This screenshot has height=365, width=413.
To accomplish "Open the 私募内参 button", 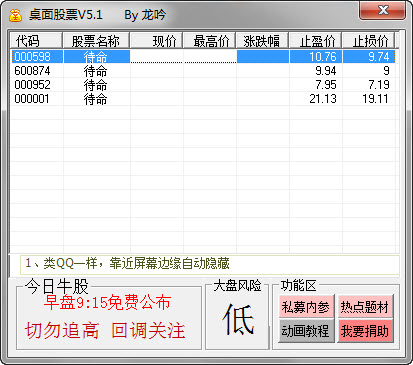I will pos(306,307).
